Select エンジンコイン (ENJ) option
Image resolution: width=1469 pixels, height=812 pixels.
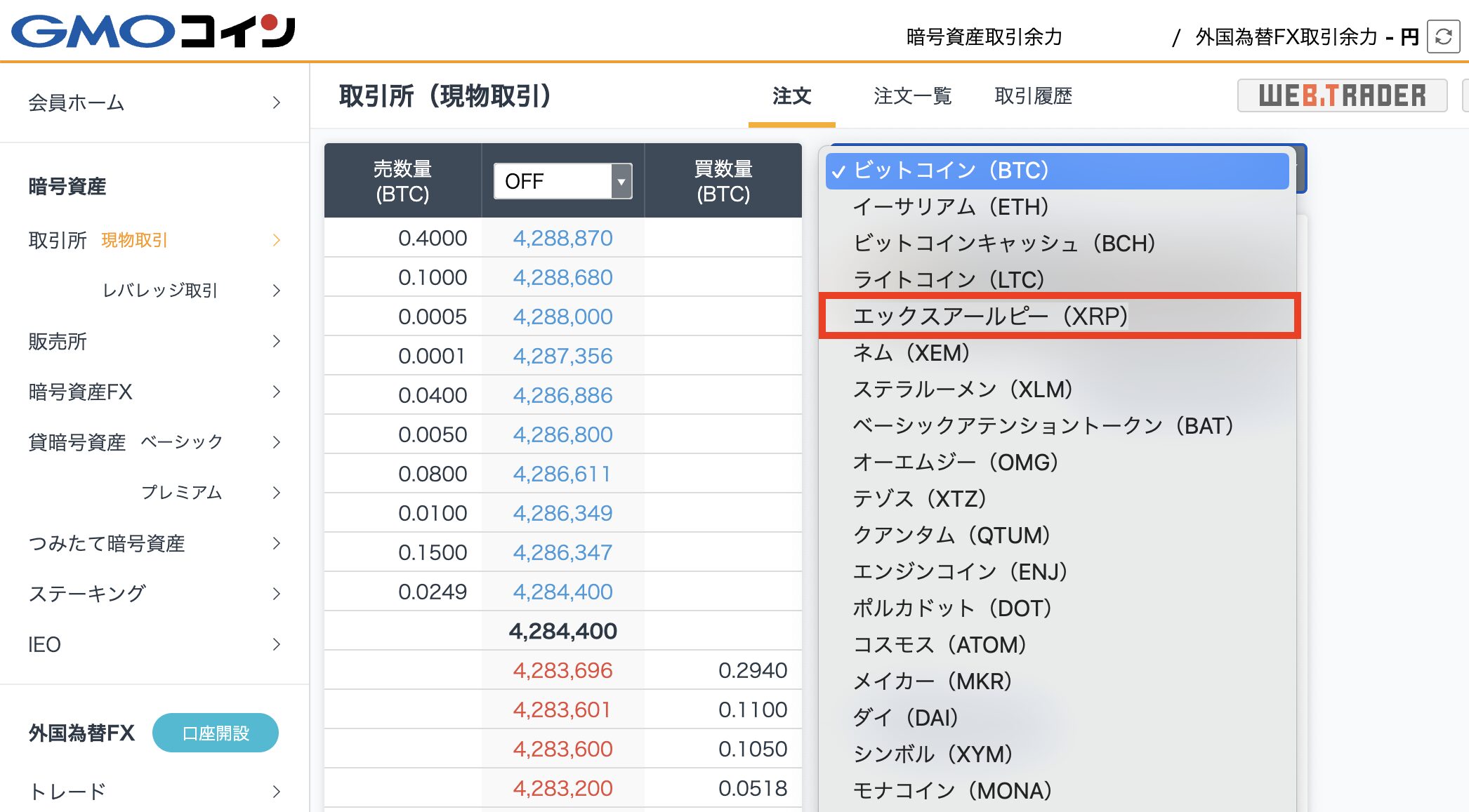(x=1058, y=572)
